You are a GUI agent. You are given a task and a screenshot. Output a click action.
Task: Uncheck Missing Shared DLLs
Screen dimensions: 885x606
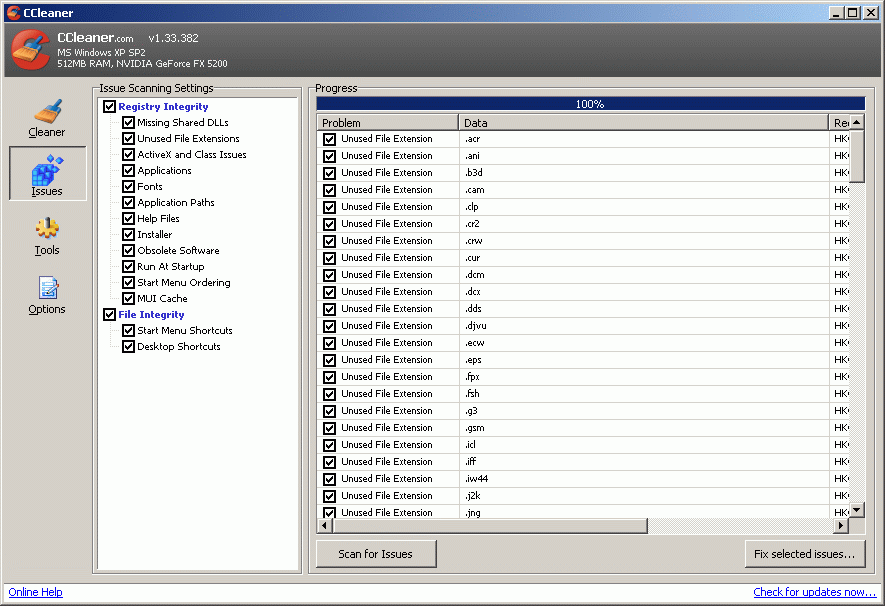[129, 122]
